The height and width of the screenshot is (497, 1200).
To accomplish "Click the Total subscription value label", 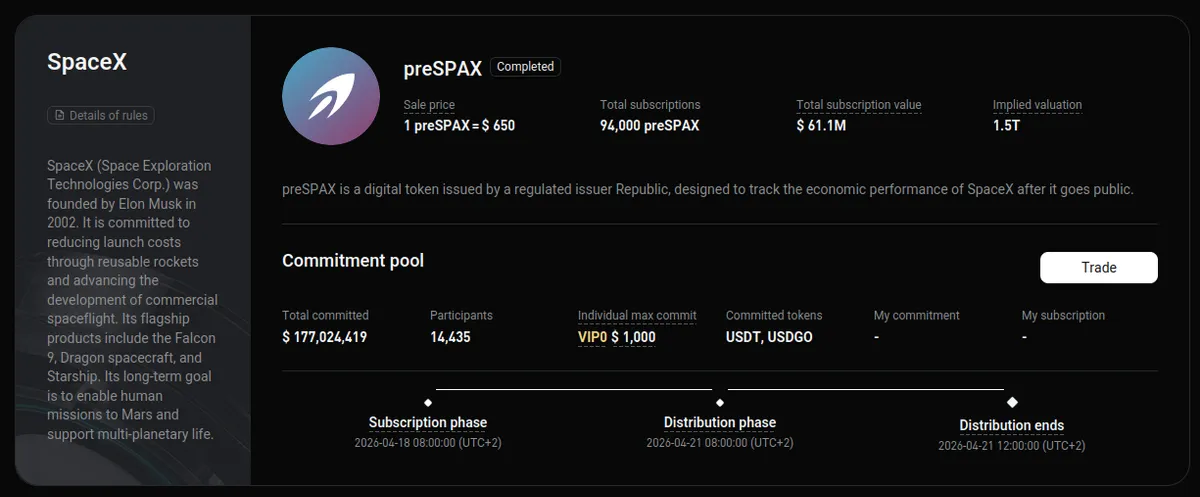I will (x=859, y=105).
